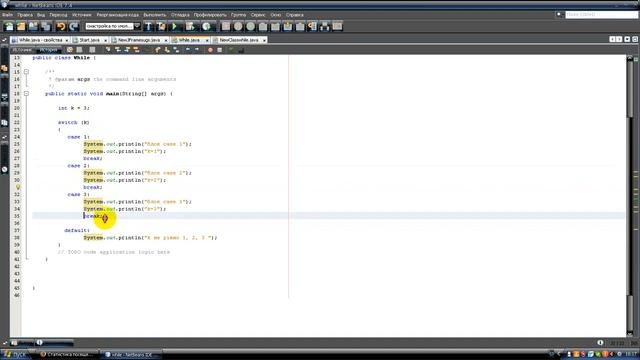Build the project with the hammer icon

tap(149, 27)
